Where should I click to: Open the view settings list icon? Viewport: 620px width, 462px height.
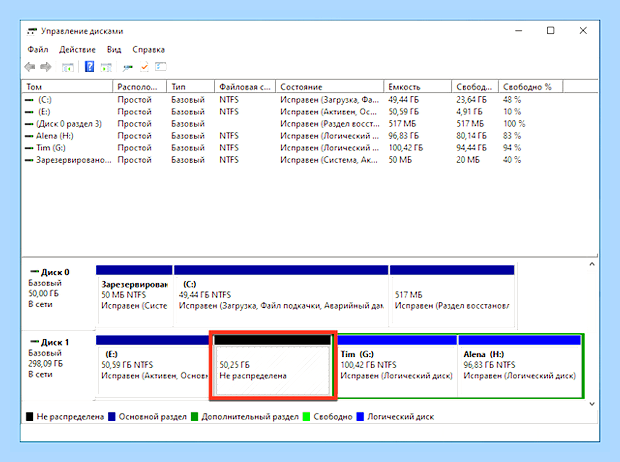pos(161,66)
